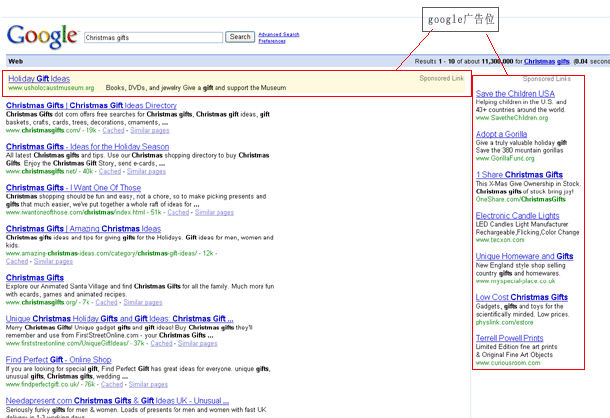Screen dimensions: 610x418
Task: Open Cached link for iwantoneofthose.com result
Action: click(x=178, y=213)
